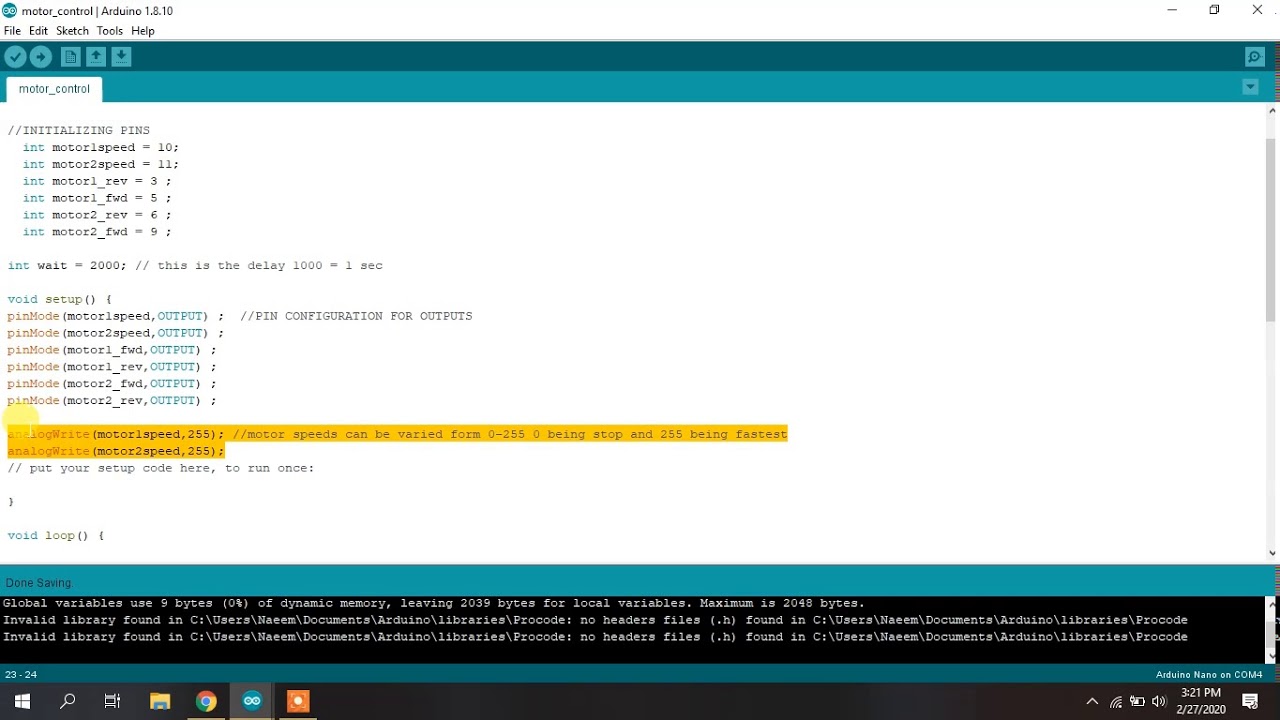
Task: Click the 'void setup() {' line
Action: (x=59, y=299)
